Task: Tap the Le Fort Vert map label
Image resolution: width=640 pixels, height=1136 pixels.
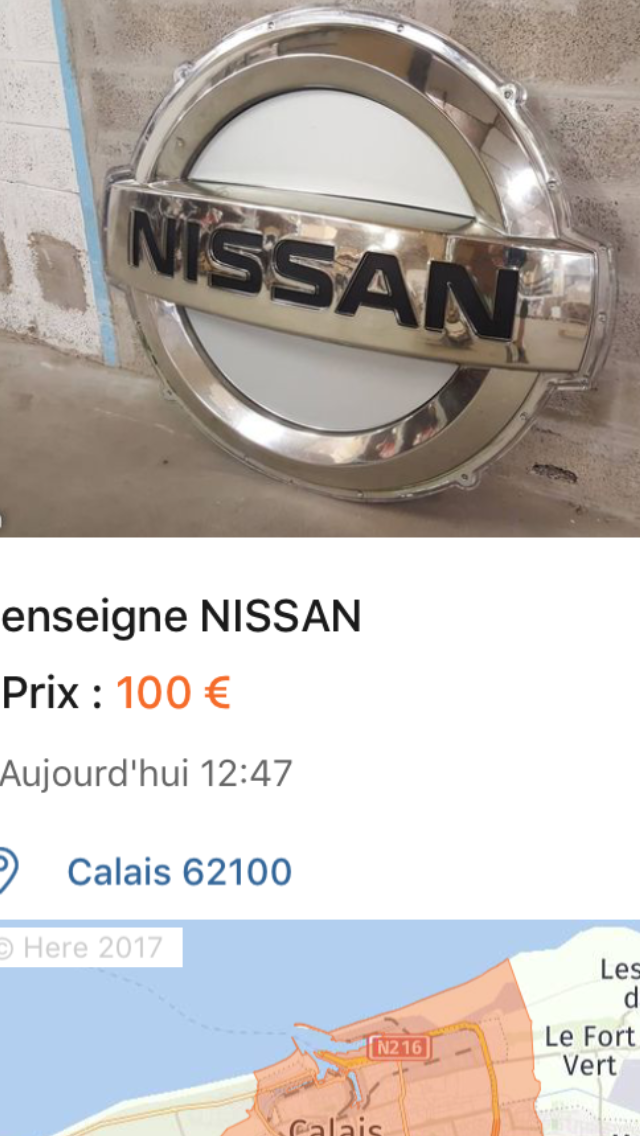Action: point(590,1051)
